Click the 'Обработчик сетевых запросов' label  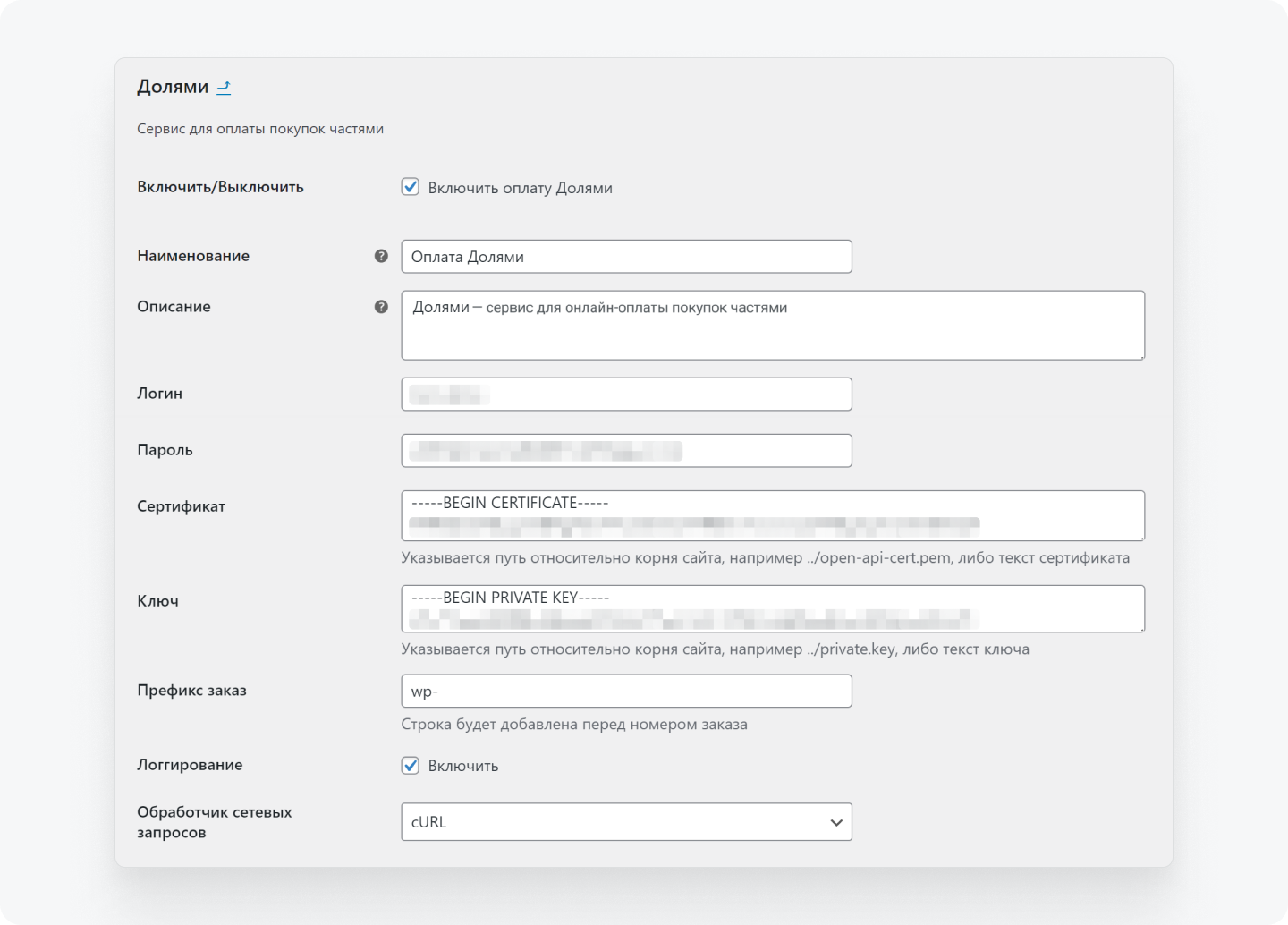click(215, 822)
